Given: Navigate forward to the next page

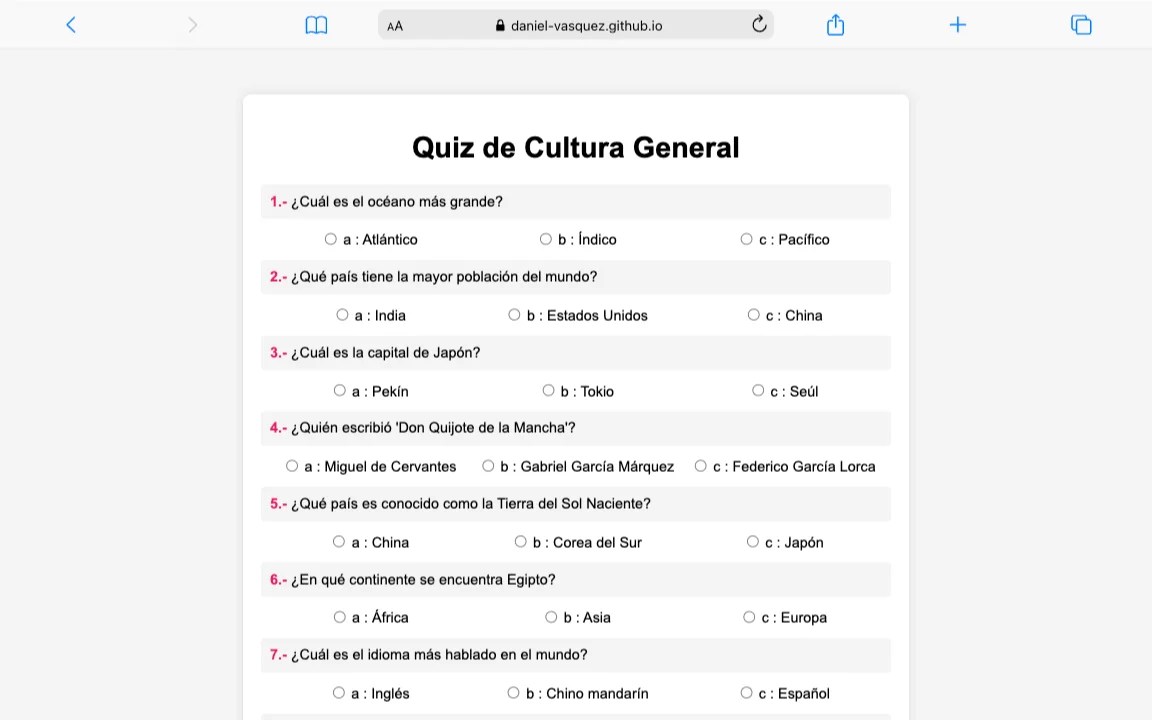Looking at the screenshot, I should pyautogui.click(x=193, y=24).
